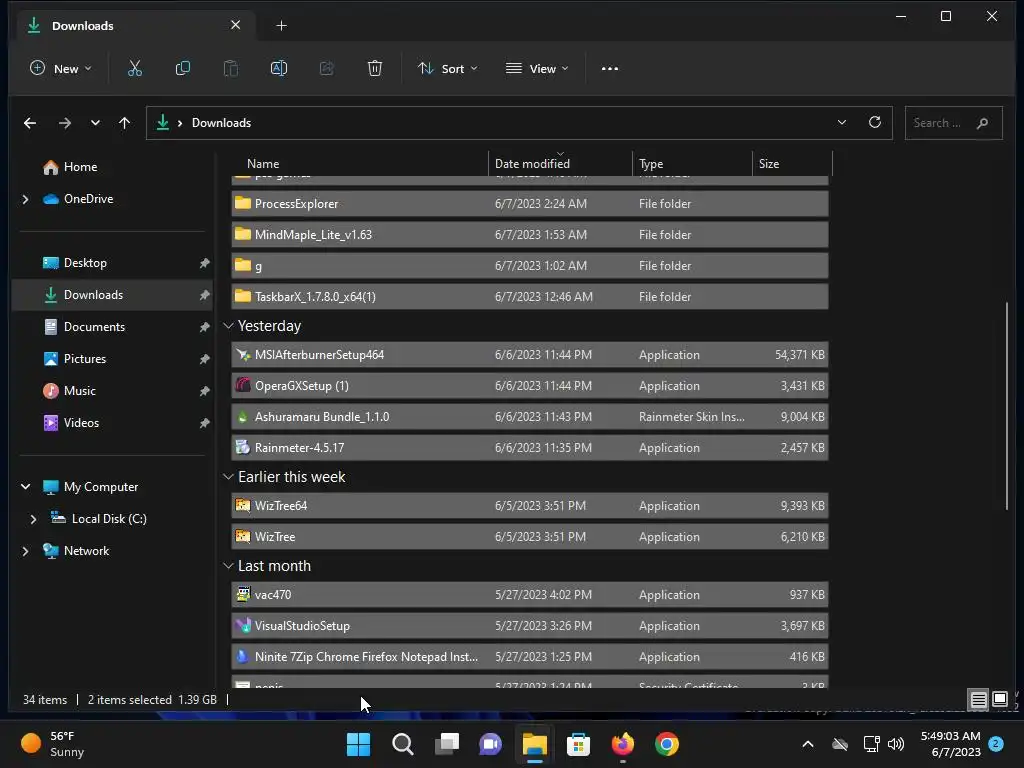Image resolution: width=1024 pixels, height=768 pixels.
Task: Expand Local Disk (C:) node
Action: click(33, 519)
